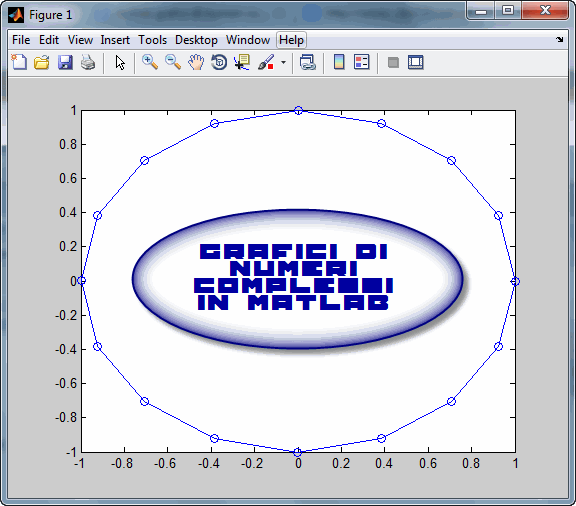Image resolution: width=576 pixels, height=506 pixels.
Task: Insert Colorbar from toolbar
Action: point(339,62)
